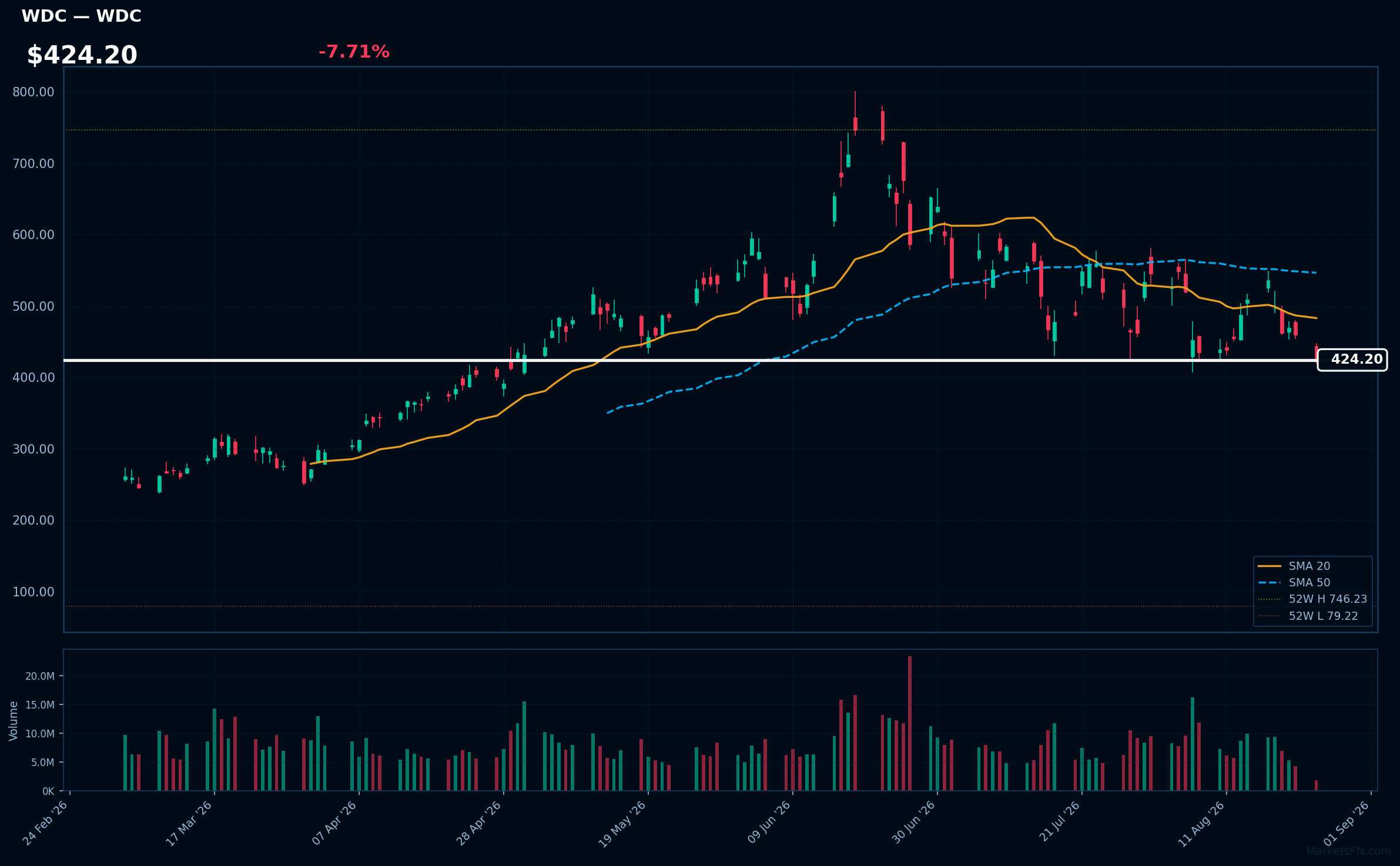Click the tallest red volume bar
Viewport: 1400px width, 866px height.
tap(910, 723)
